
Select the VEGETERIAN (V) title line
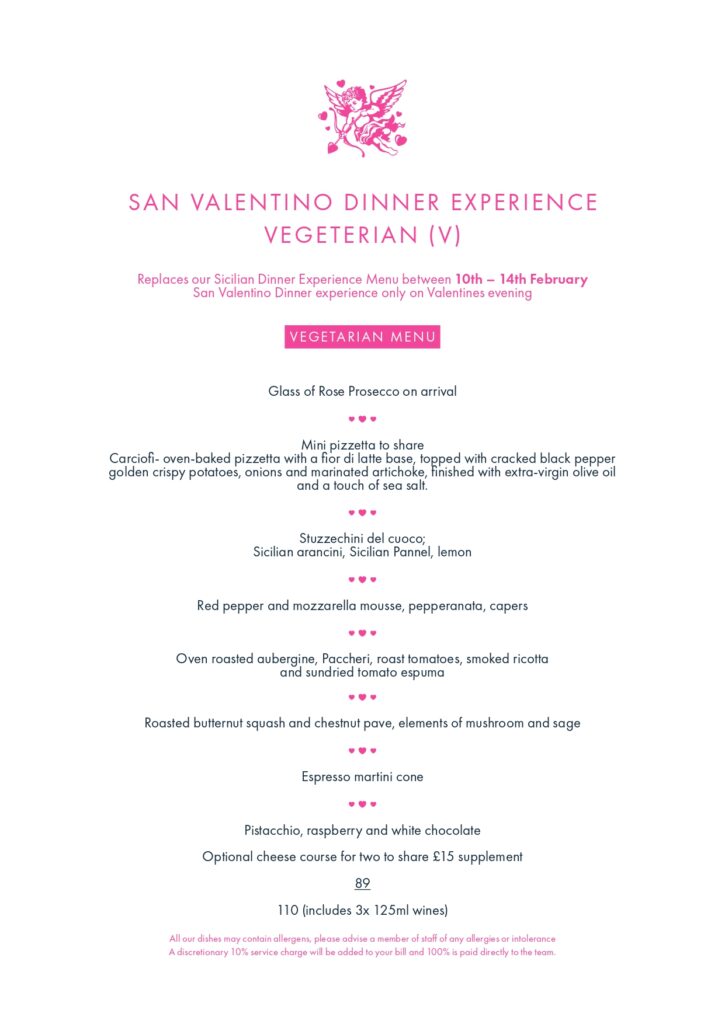pyautogui.click(x=362, y=235)
